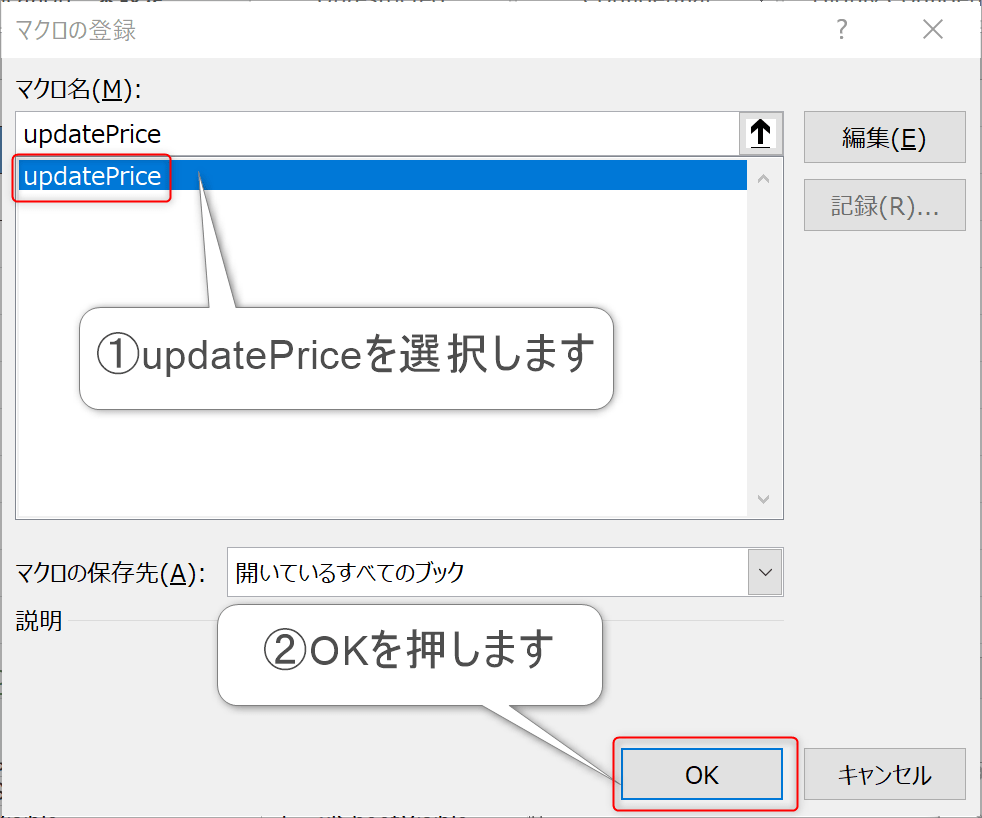982x818 pixels.
Task: Click the ①updatePriceを選択します callout bubble
Action: coord(345,357)
